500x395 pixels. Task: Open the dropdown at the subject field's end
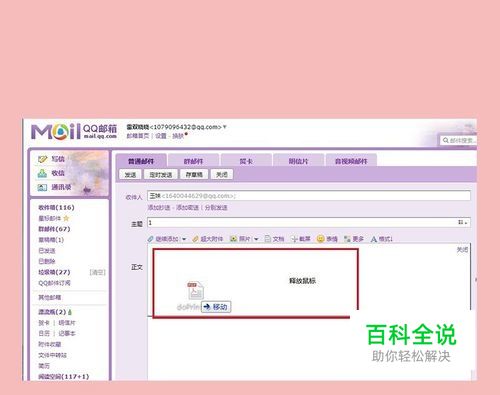coord(462,222)
